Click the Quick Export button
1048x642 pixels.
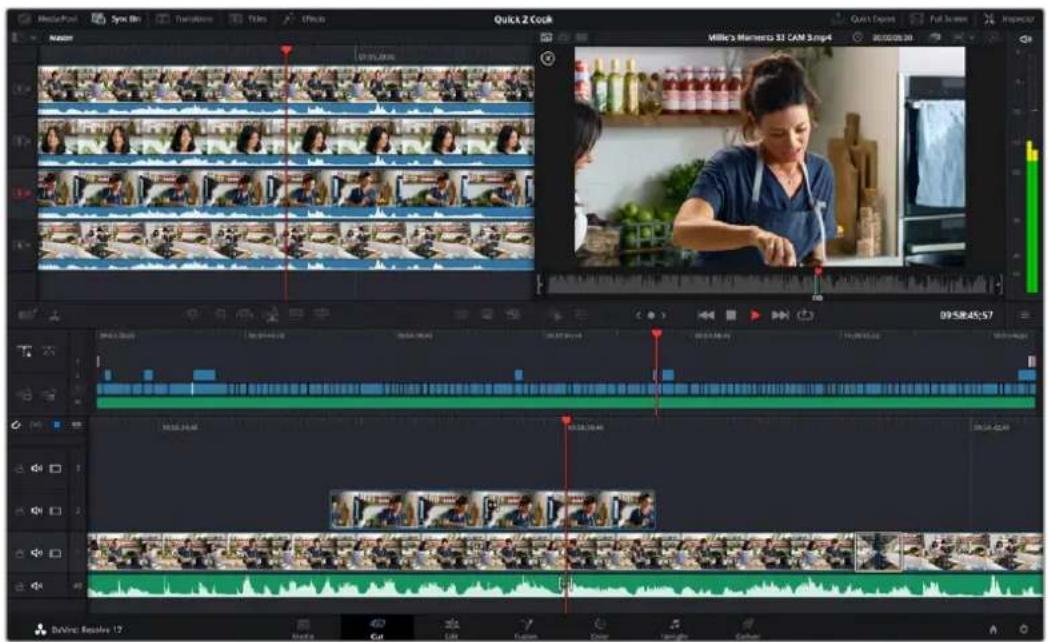[x=864, y=19]
